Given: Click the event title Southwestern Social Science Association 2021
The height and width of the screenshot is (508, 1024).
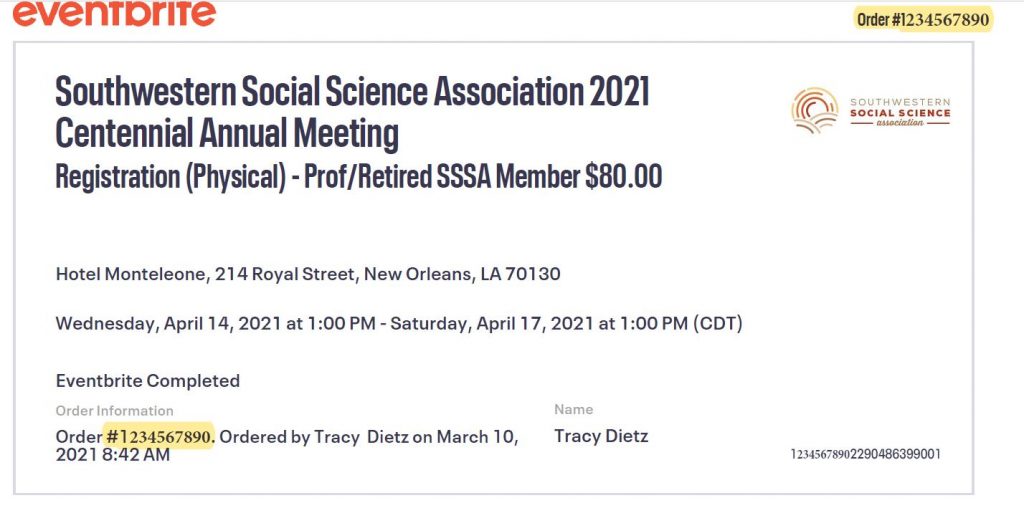Looking at the screenshot, I should (x=353, y=92).
